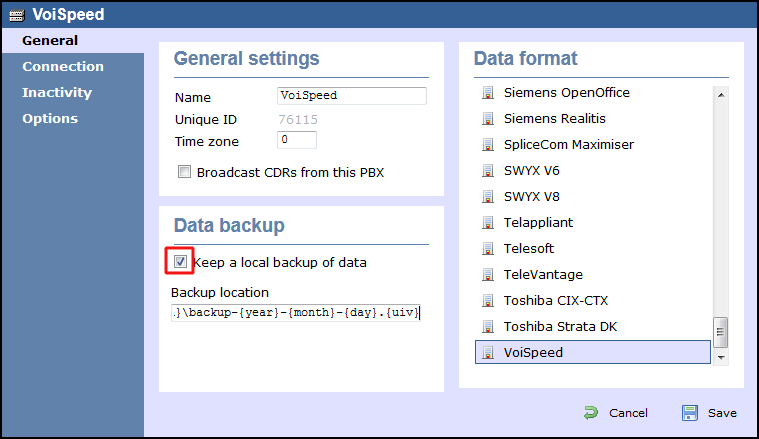Uncheck Keep a local backup of data
Viewport: 759px width, 439px height.
pos(180,262)
